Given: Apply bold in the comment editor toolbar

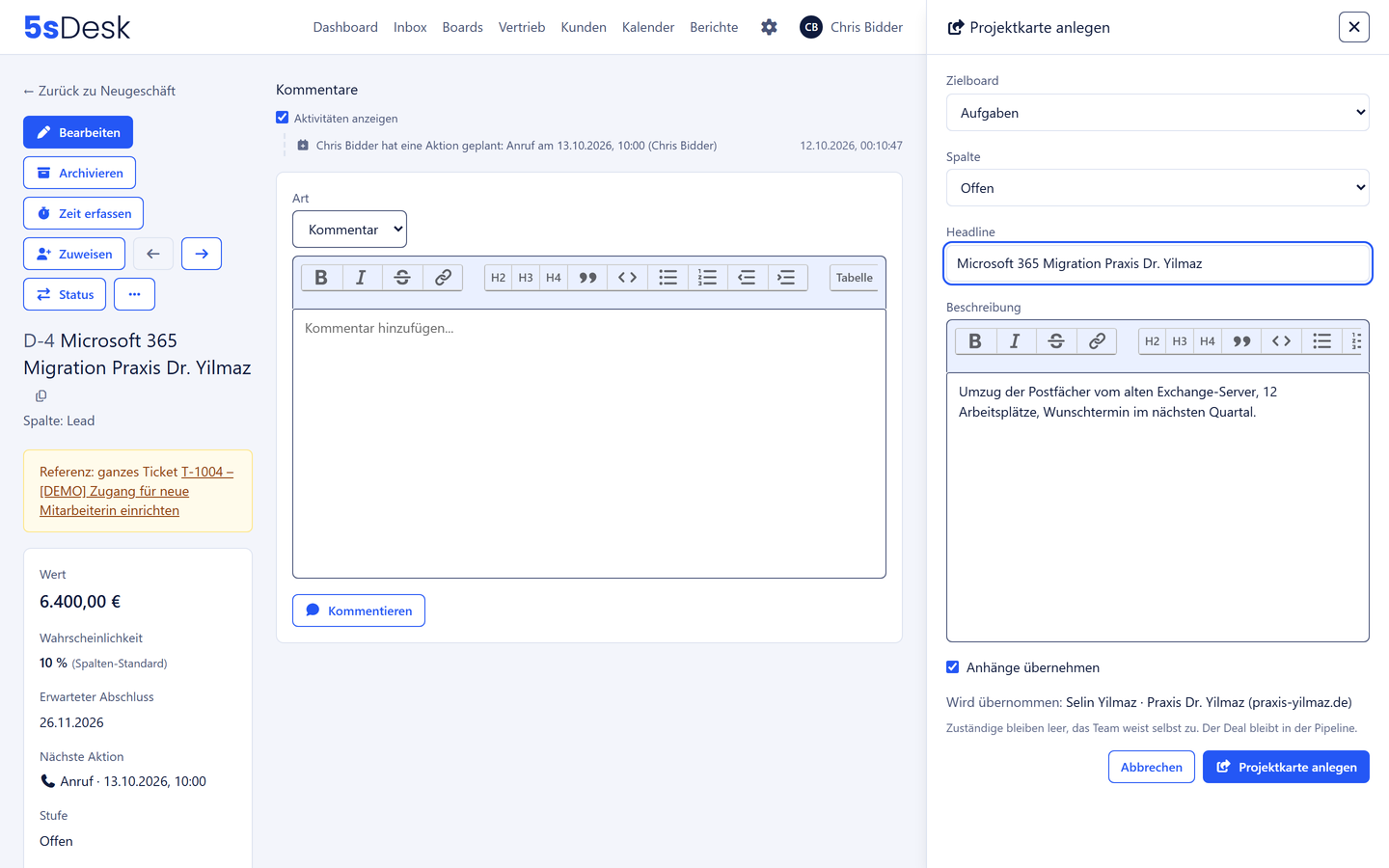Looking at the screenshot, I should 321,278.
